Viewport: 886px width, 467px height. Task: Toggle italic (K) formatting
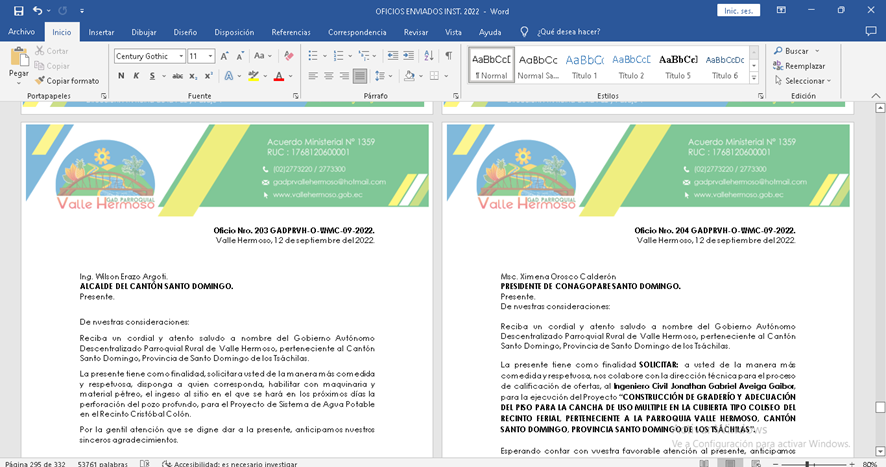tap(136, 76)
